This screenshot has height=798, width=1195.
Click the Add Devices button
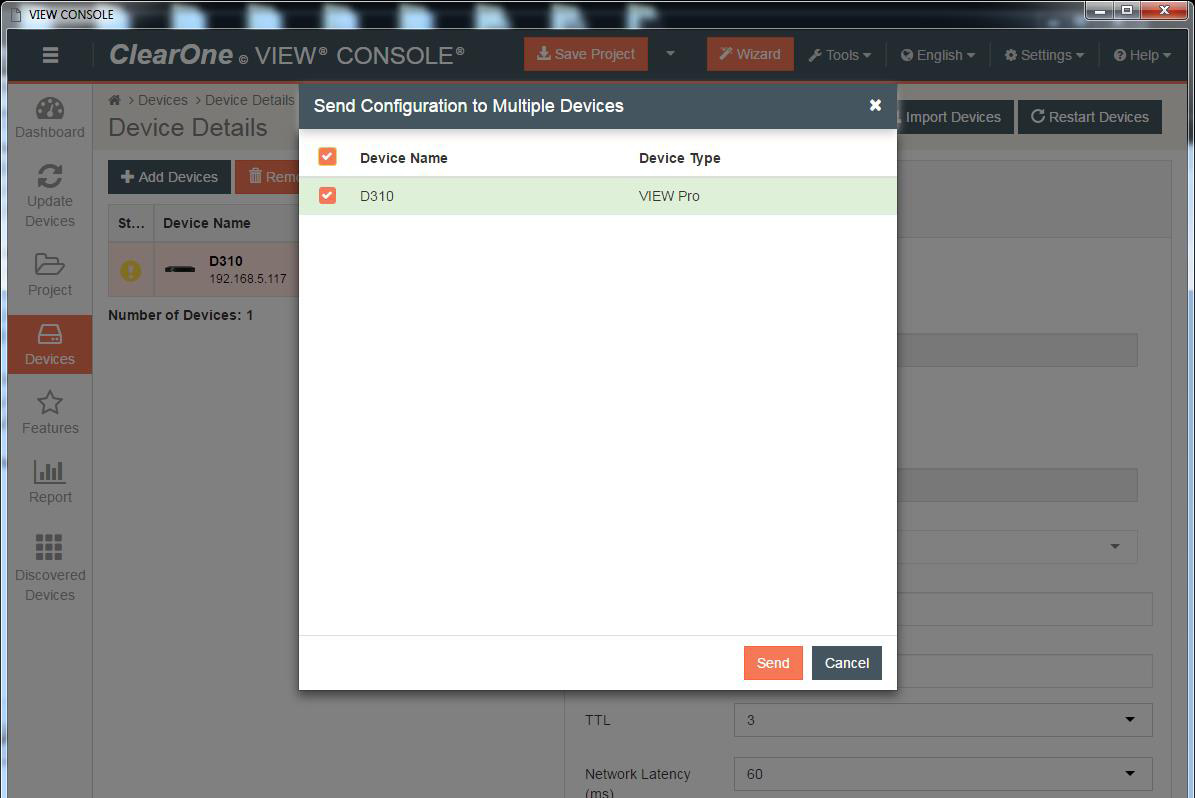tap(169, 177)
